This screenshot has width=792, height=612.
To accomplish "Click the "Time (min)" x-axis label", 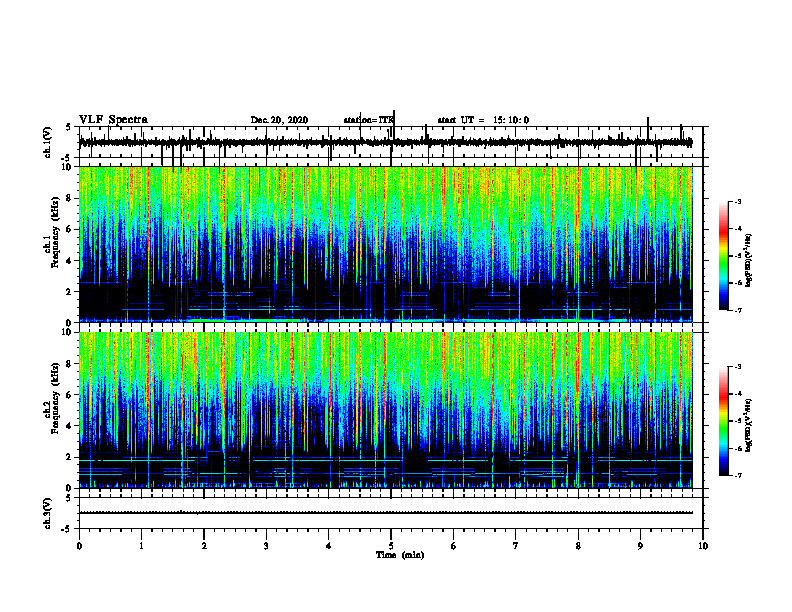I will click(400, 555).
